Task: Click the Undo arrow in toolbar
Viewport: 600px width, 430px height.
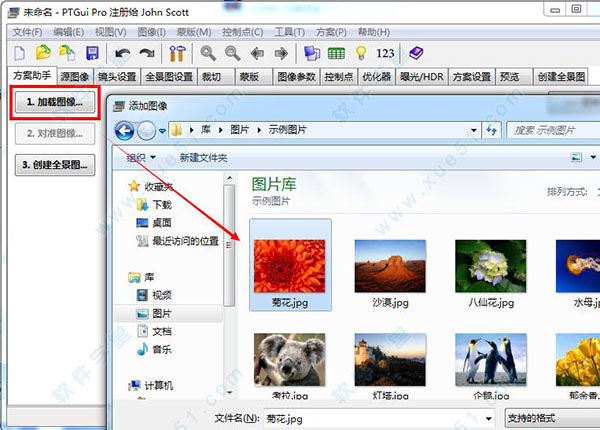Action: click(122, 53)
